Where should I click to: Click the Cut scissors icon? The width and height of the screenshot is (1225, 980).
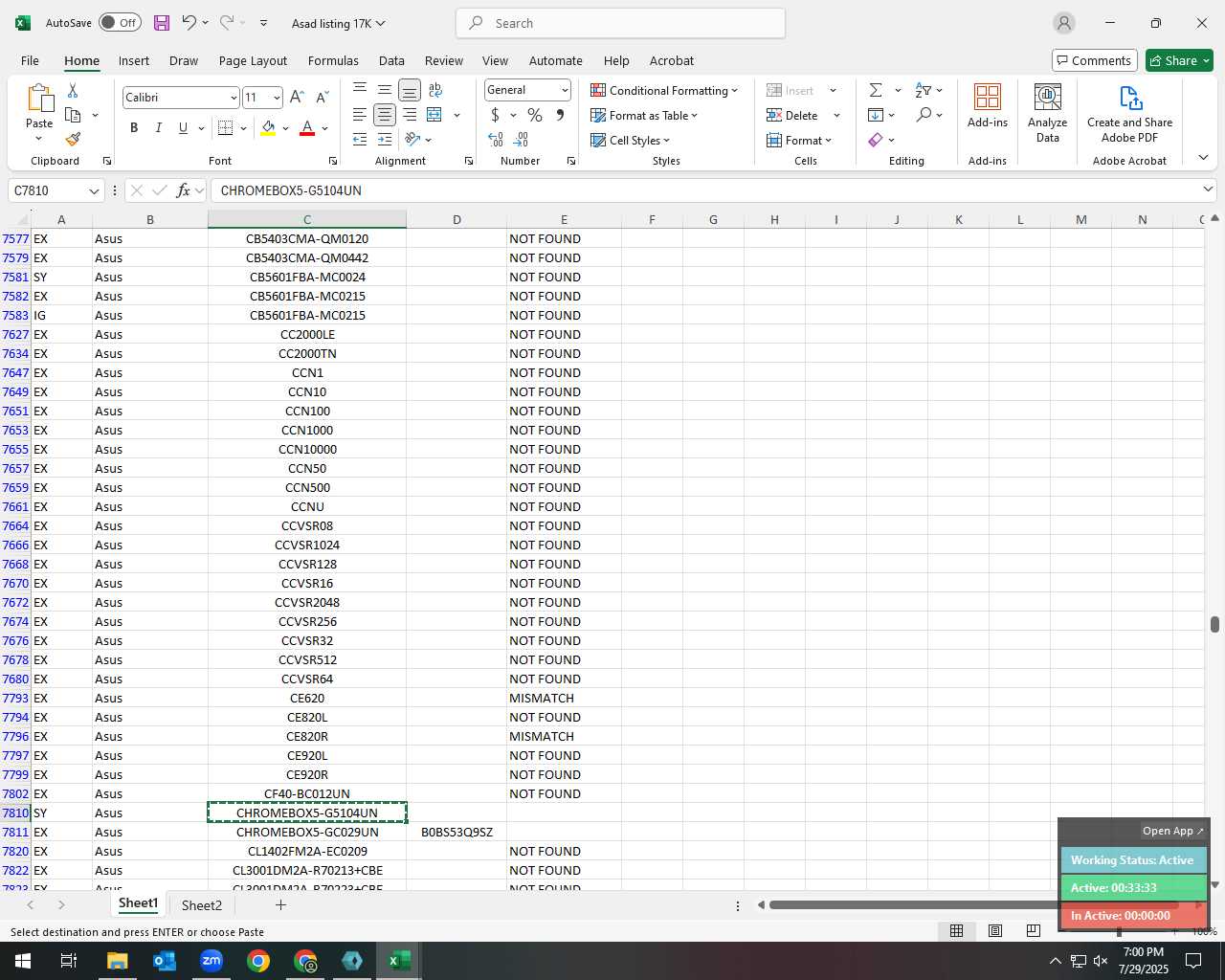pos(73,90)
